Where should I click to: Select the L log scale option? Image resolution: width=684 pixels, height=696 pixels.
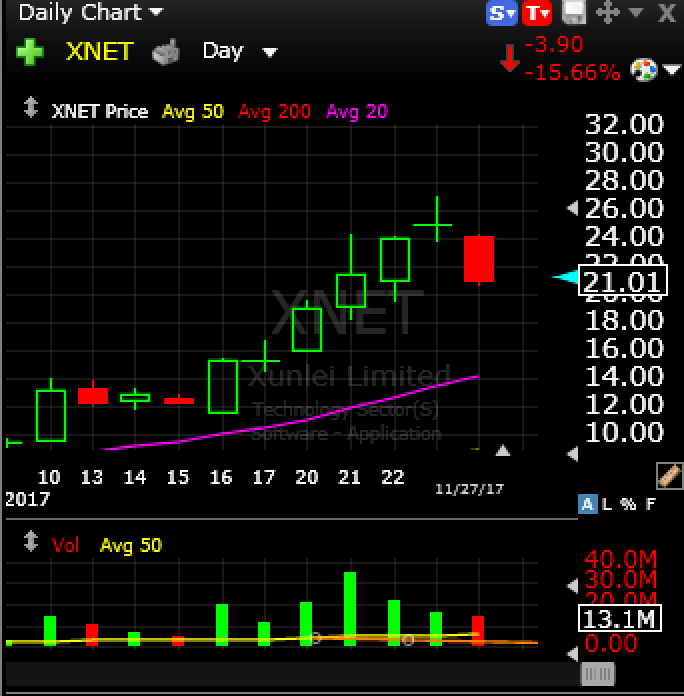pos(607,505)
